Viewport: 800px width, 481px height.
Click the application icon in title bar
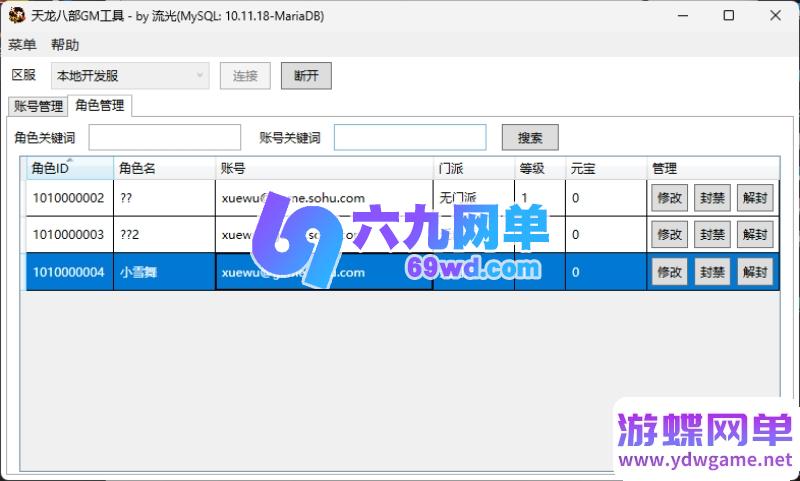pos(17,15)
